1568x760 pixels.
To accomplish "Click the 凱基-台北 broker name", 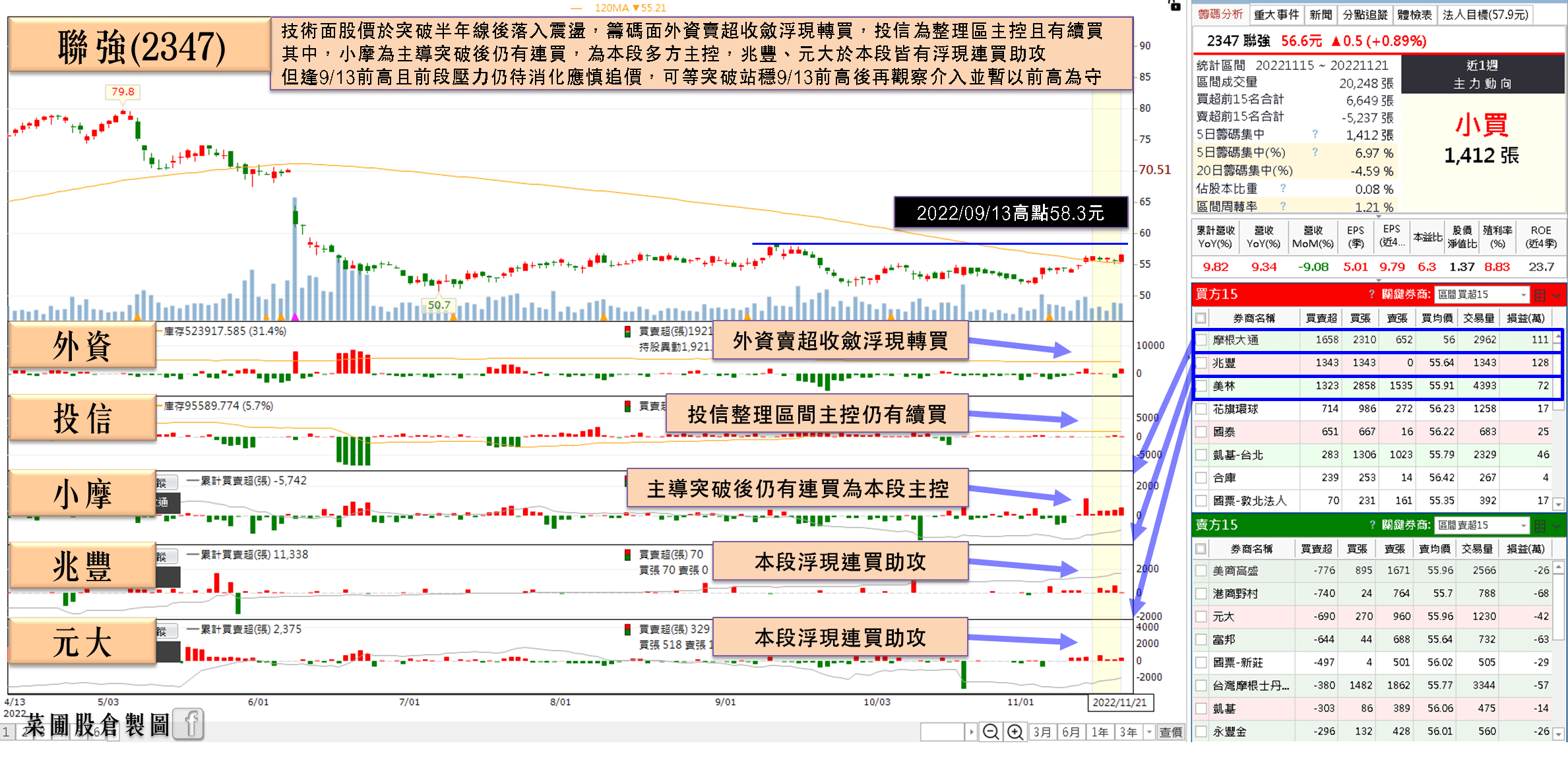I will point(1238,455).
